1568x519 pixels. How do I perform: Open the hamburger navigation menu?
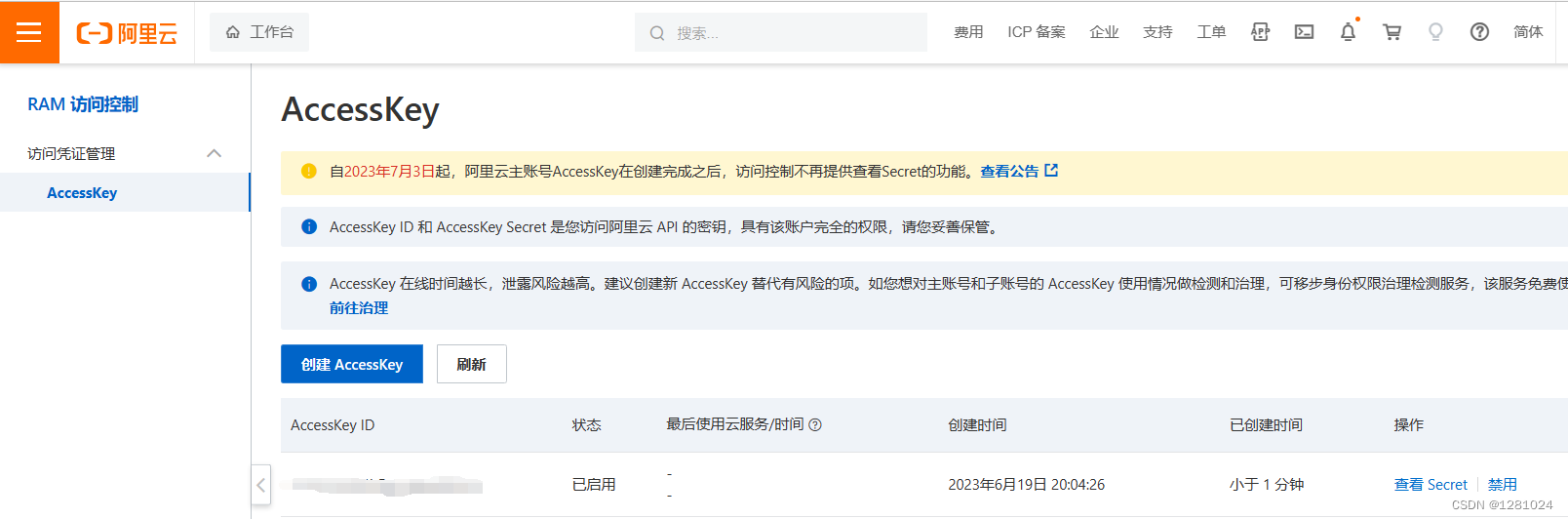coord(29,32)
